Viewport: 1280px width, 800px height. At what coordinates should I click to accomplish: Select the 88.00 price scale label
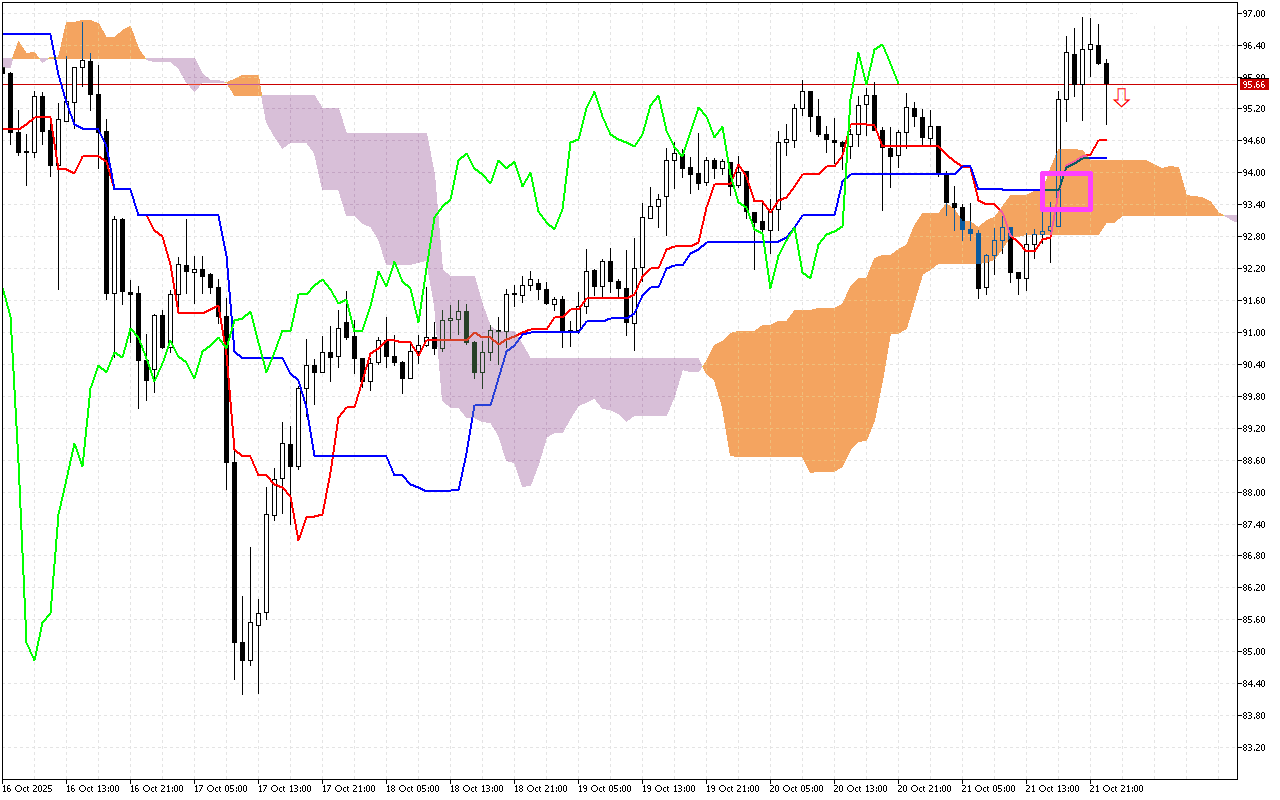tap(1253, 492)
